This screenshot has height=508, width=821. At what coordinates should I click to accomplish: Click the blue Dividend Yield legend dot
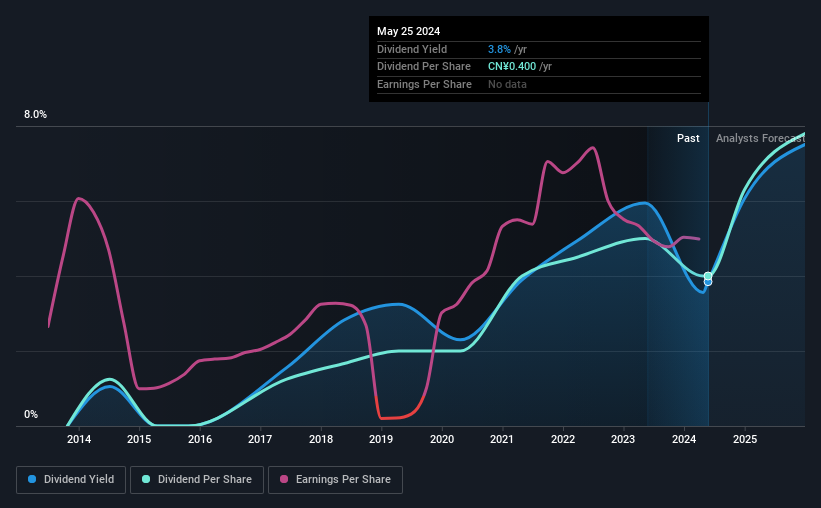pyautogui.click(x=32, y=479)
